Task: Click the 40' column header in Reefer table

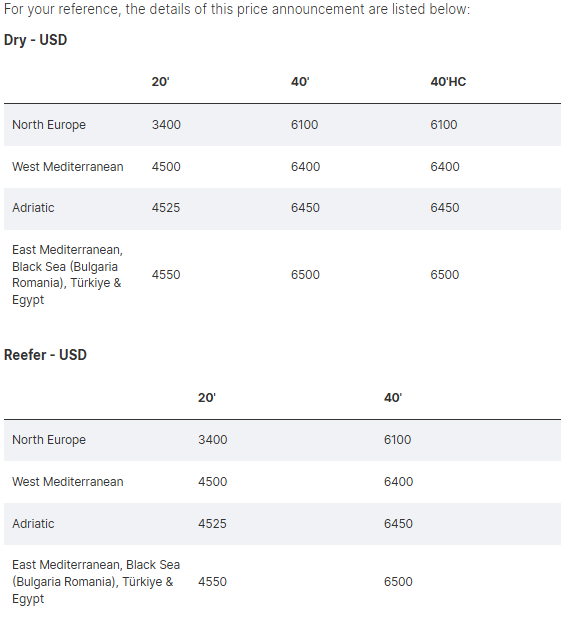Action: (393, 398)
